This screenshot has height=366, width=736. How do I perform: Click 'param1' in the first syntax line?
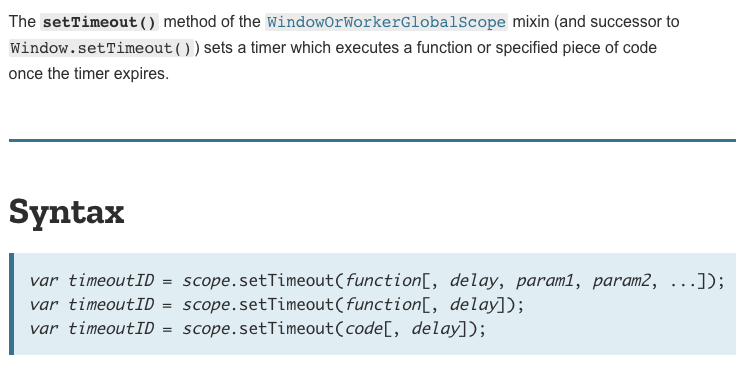coord(545,281)
